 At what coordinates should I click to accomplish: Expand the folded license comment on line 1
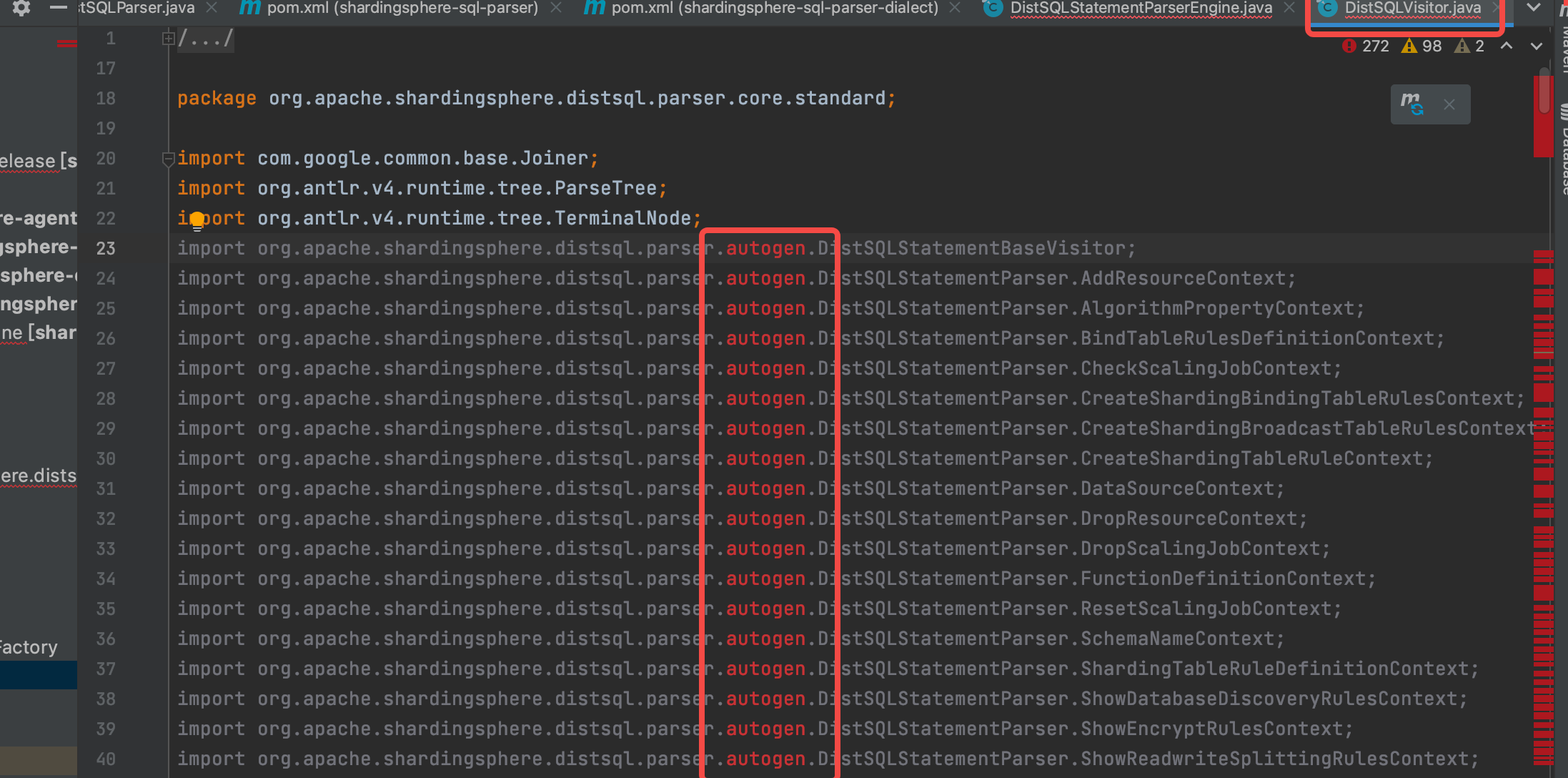(x=168, y=39)
